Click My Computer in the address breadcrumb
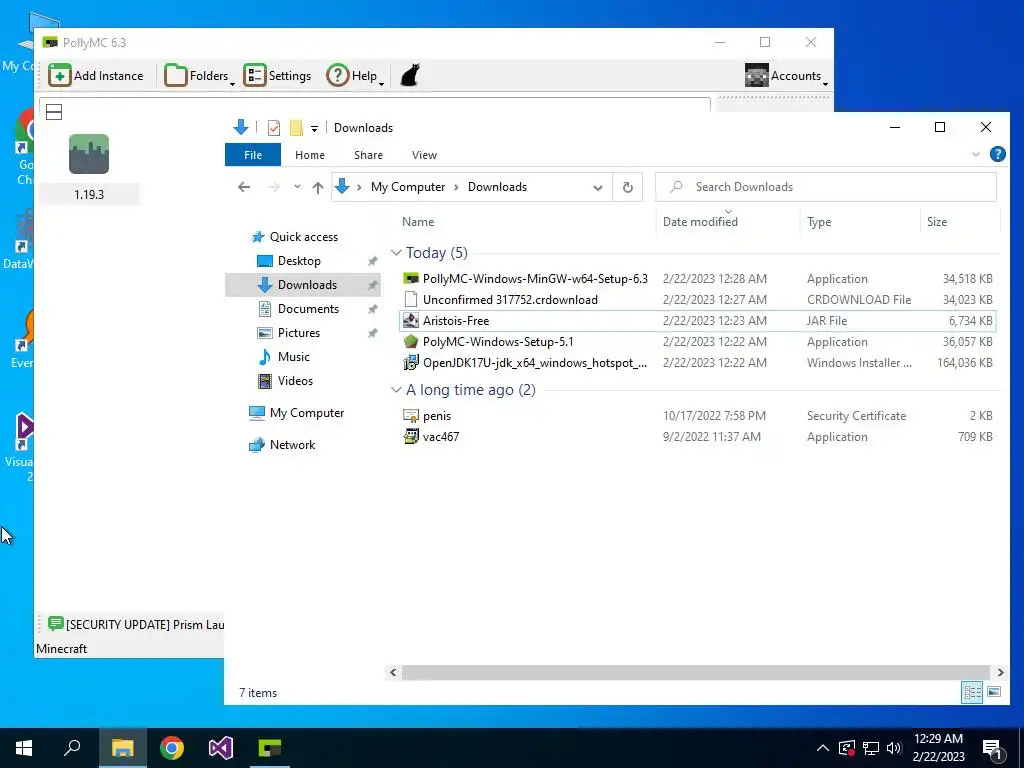The image size is (1024, 768). (408, 187)
